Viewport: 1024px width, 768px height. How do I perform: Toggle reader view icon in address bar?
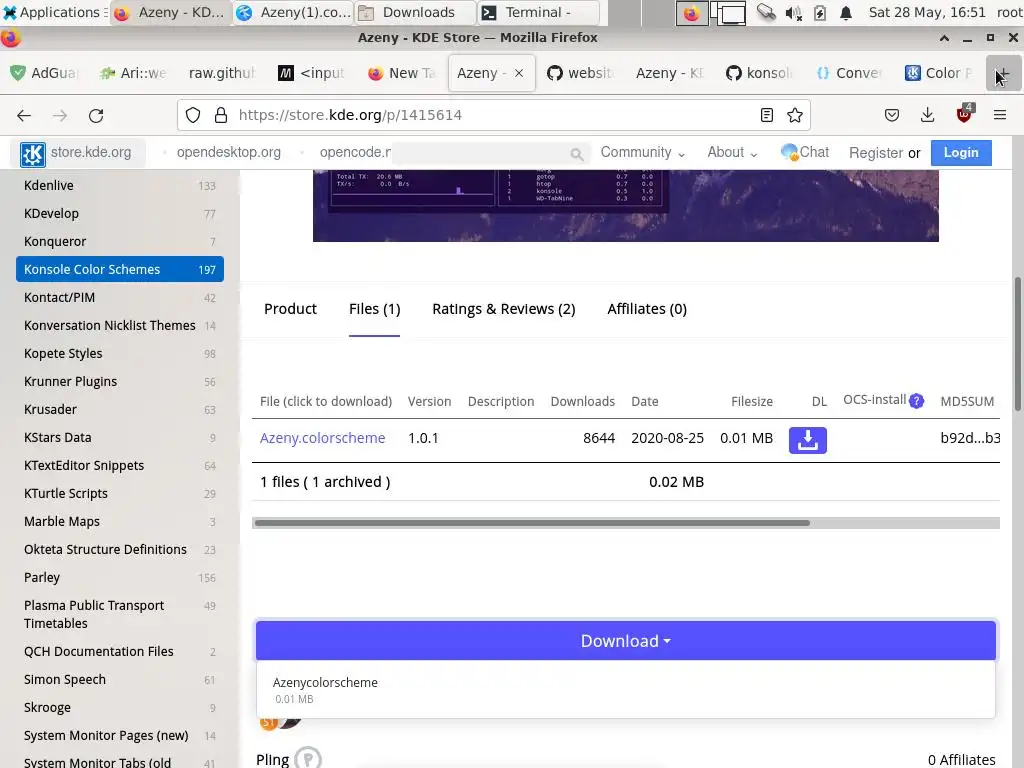point(767,116)
